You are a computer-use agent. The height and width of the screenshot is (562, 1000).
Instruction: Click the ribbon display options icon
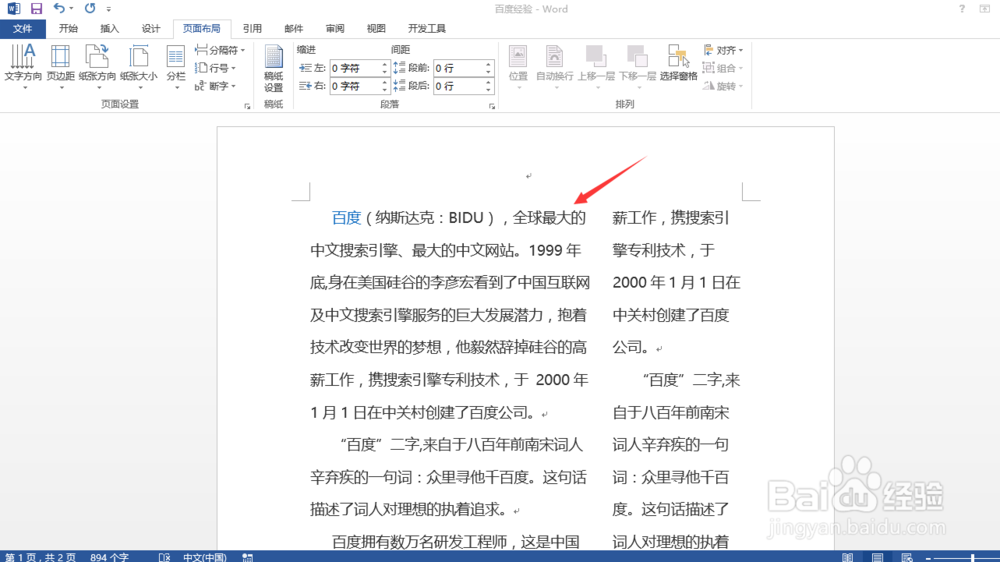pyautogui.click(x=985, y=9)
